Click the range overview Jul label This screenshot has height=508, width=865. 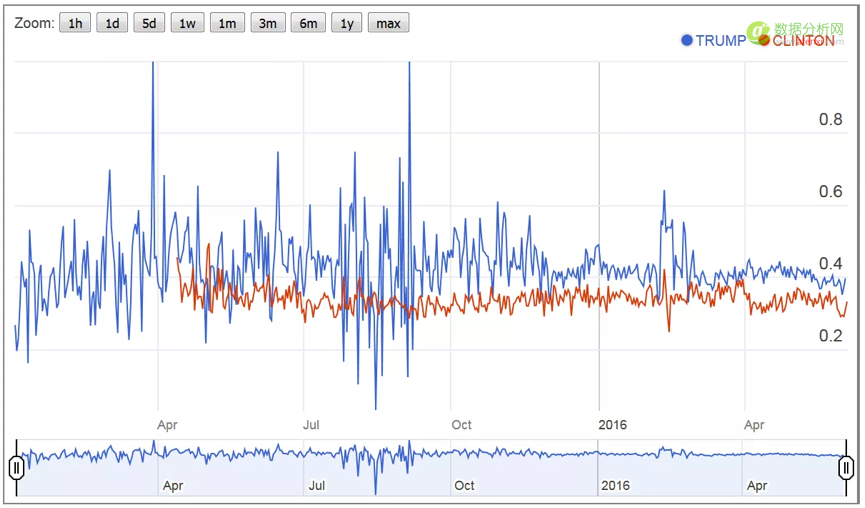point(317,485)
